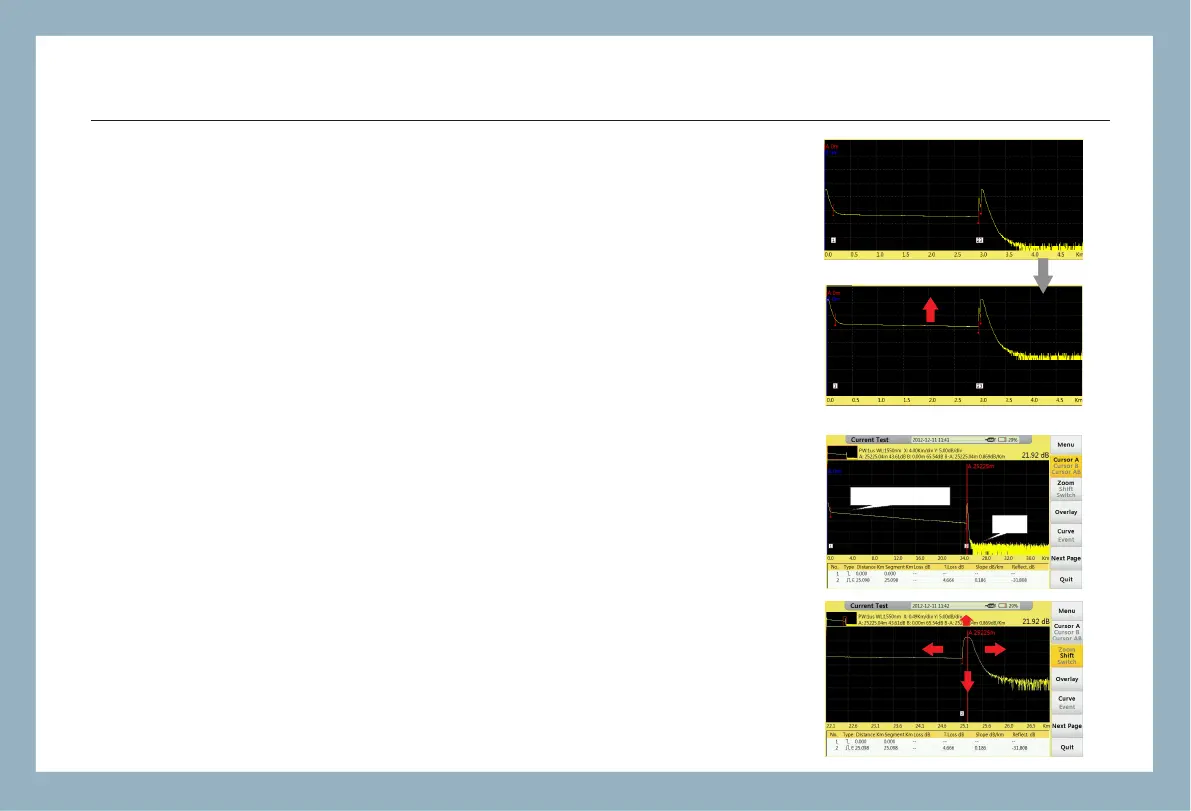This screenshot has width=1191, height=811.
Task: Click Quit in the 11:42 test screen
Action: pyautogui.click(x=1066, y=747)
